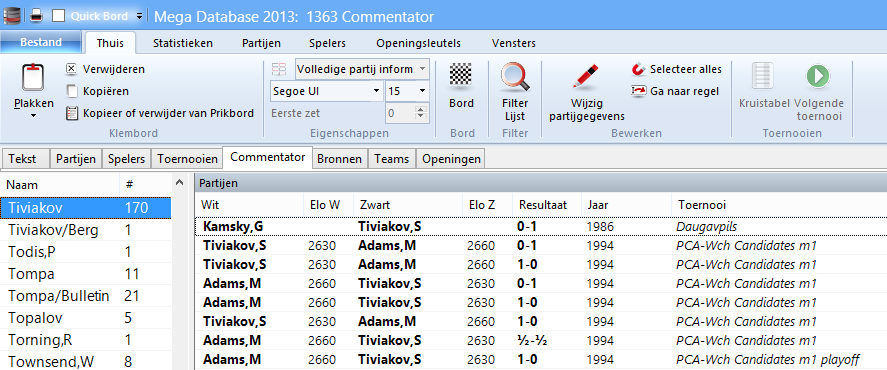The height and width of the screenshot is (370, 887).
Task: Click the Partijen panel header
Action: [541, 183]
